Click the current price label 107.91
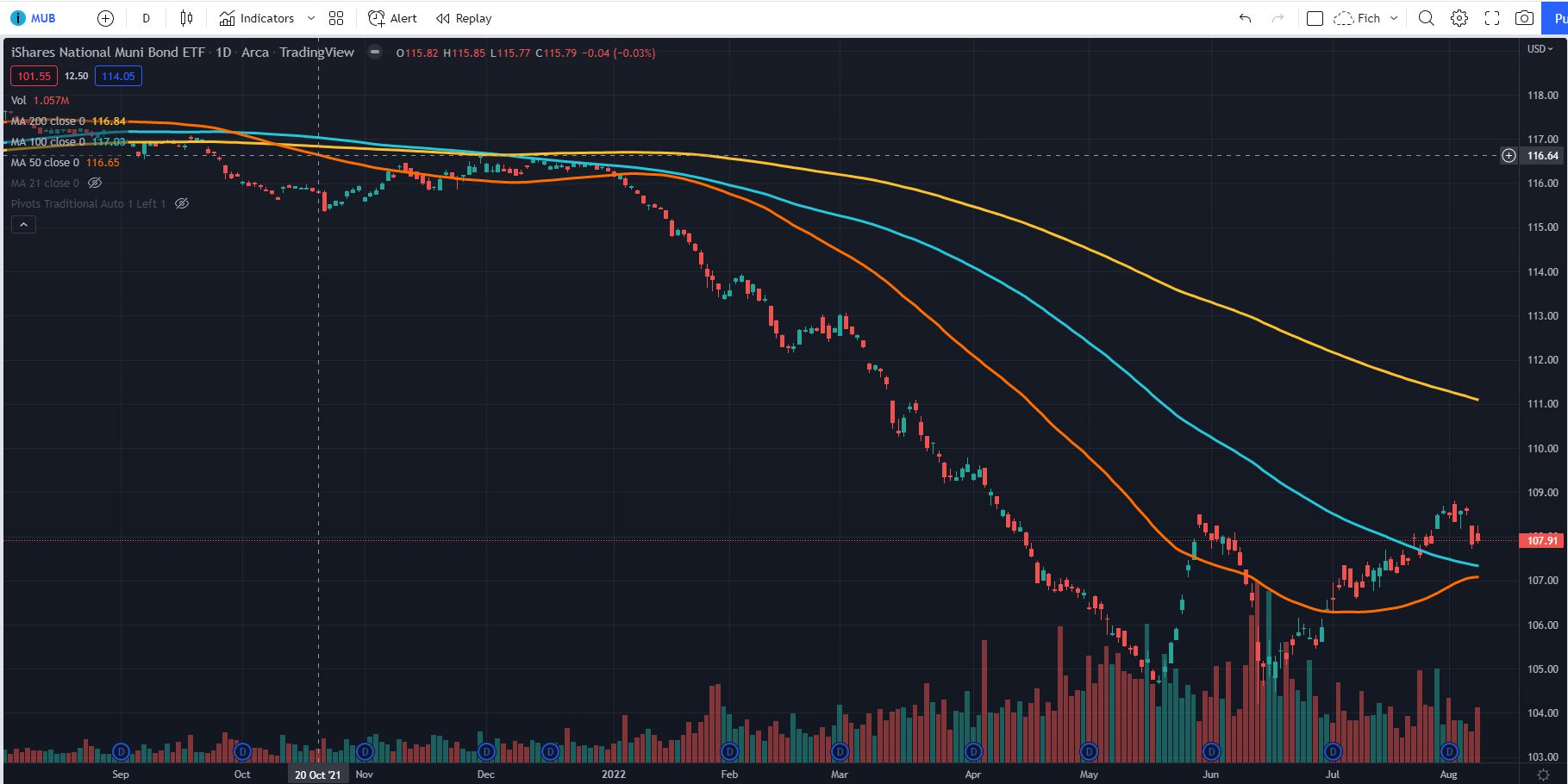This screenshot has width=1568, height=784. (1542, 540)
